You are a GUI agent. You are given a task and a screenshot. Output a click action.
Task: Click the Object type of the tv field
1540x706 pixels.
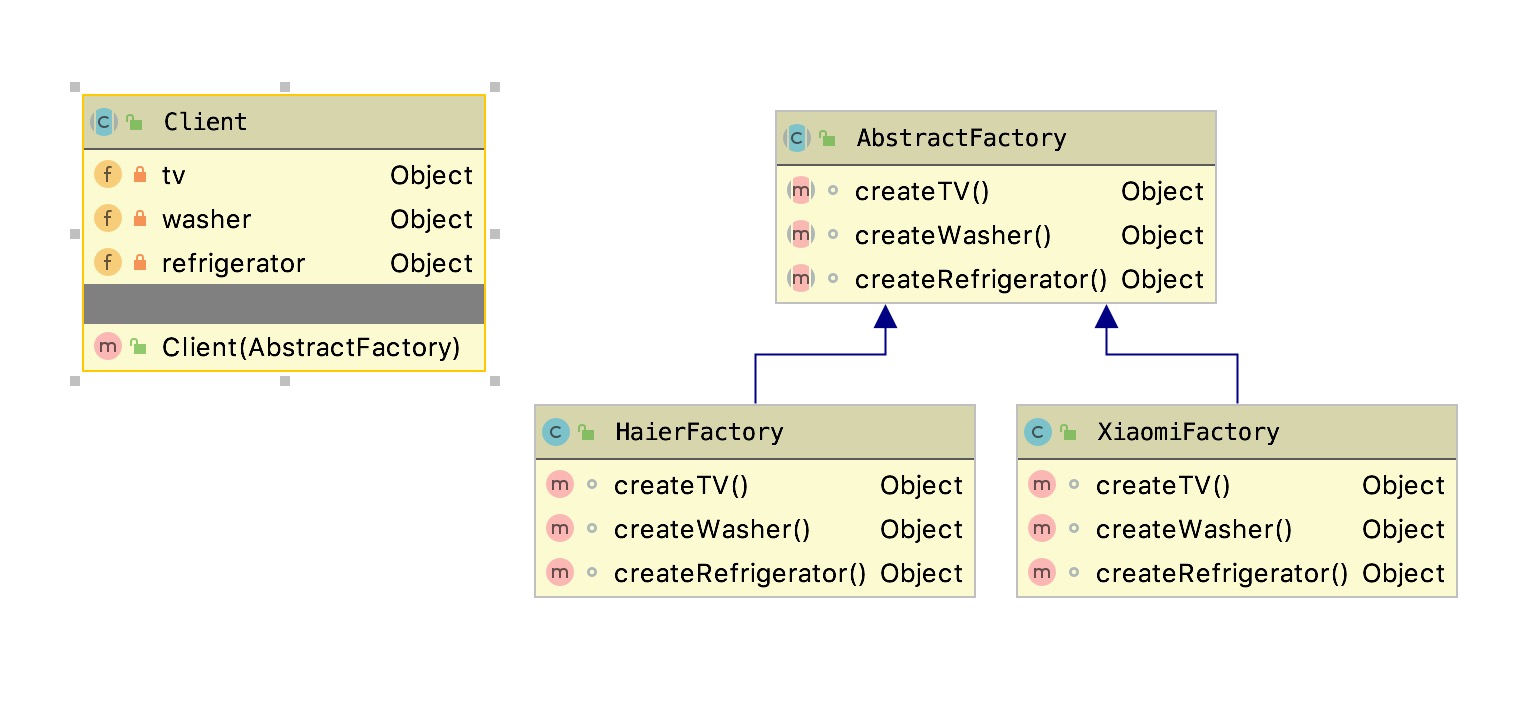coord(432,175)
